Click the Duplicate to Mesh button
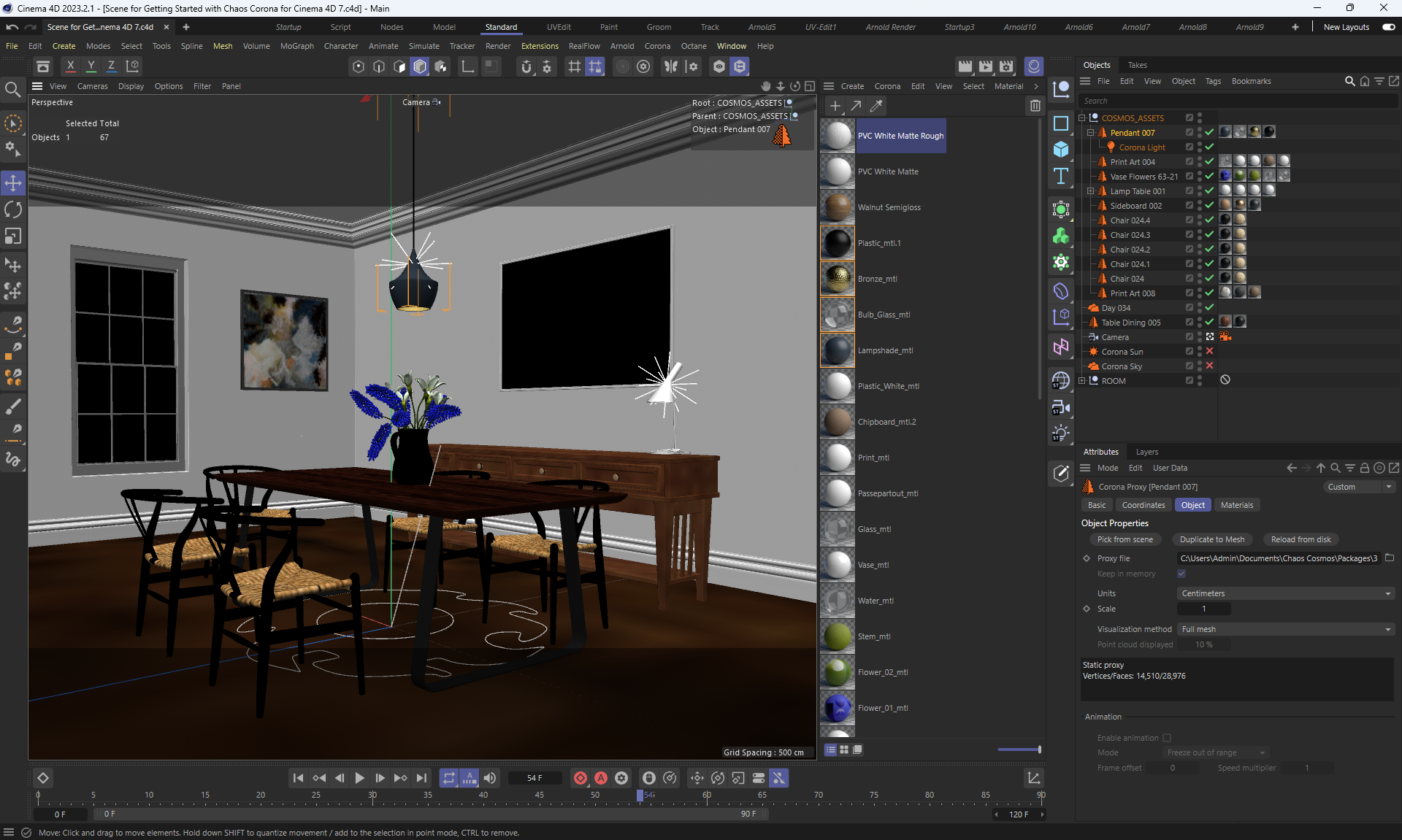The height and width of the screenshot is (840, 1402). [x=1211, y=539]
